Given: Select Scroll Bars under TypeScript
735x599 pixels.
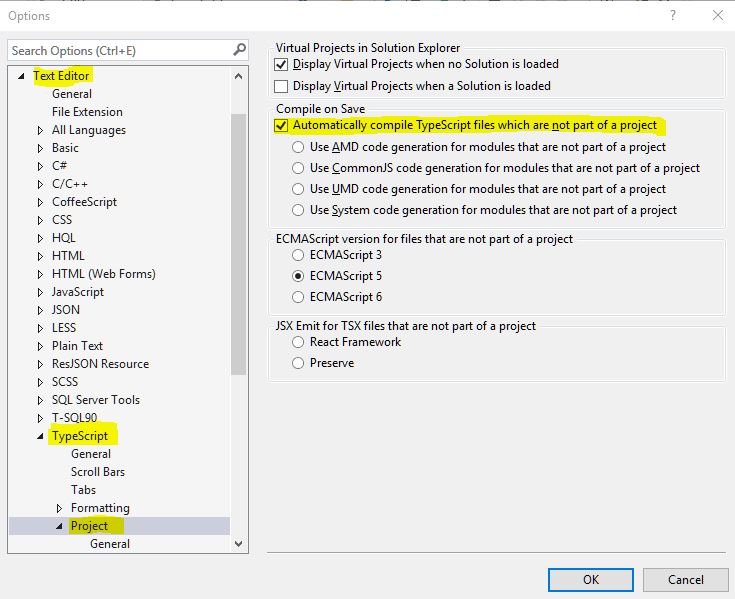Looking at the screenshot, I should coord(98,472).
